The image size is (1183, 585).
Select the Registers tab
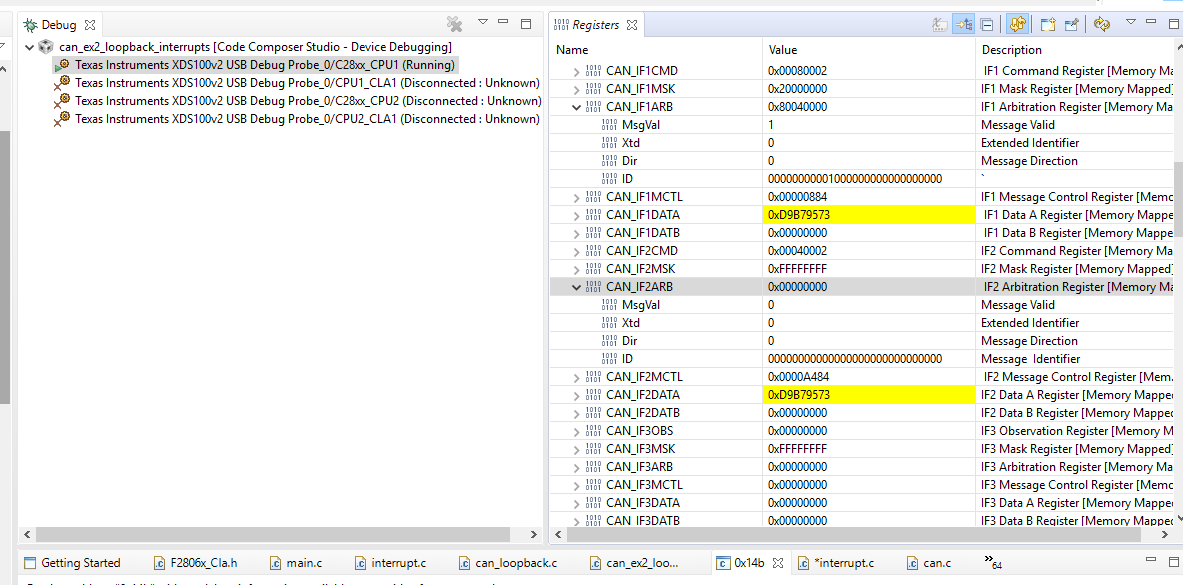(595, 25)
